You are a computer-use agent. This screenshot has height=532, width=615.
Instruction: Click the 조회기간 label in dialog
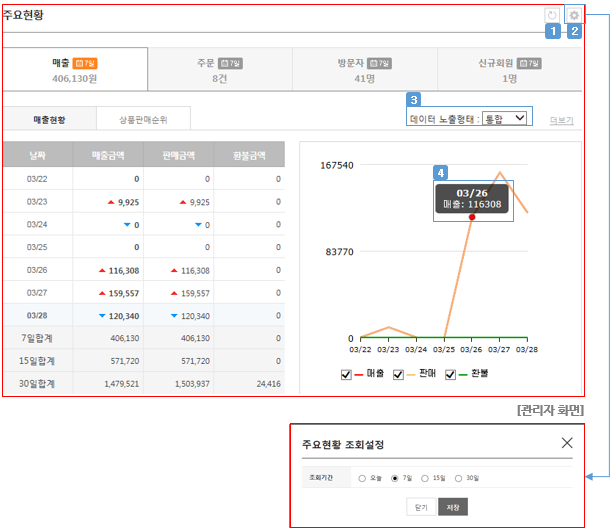pos(321,477)
